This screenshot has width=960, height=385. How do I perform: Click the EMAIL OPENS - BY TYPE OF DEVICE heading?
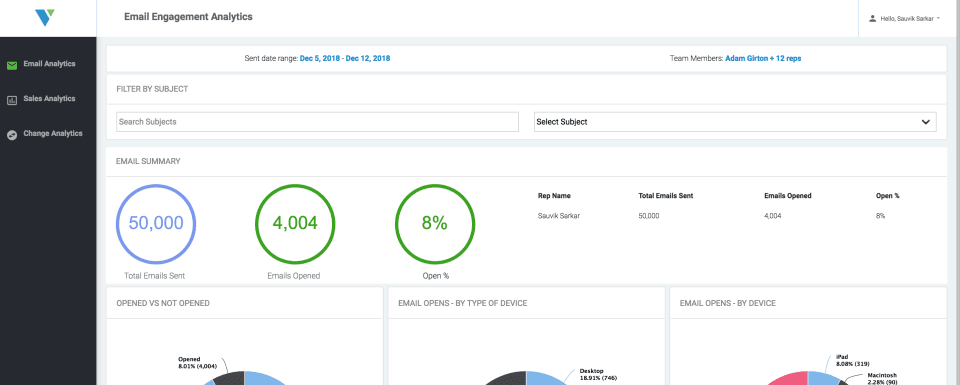[x=462, y=303]
